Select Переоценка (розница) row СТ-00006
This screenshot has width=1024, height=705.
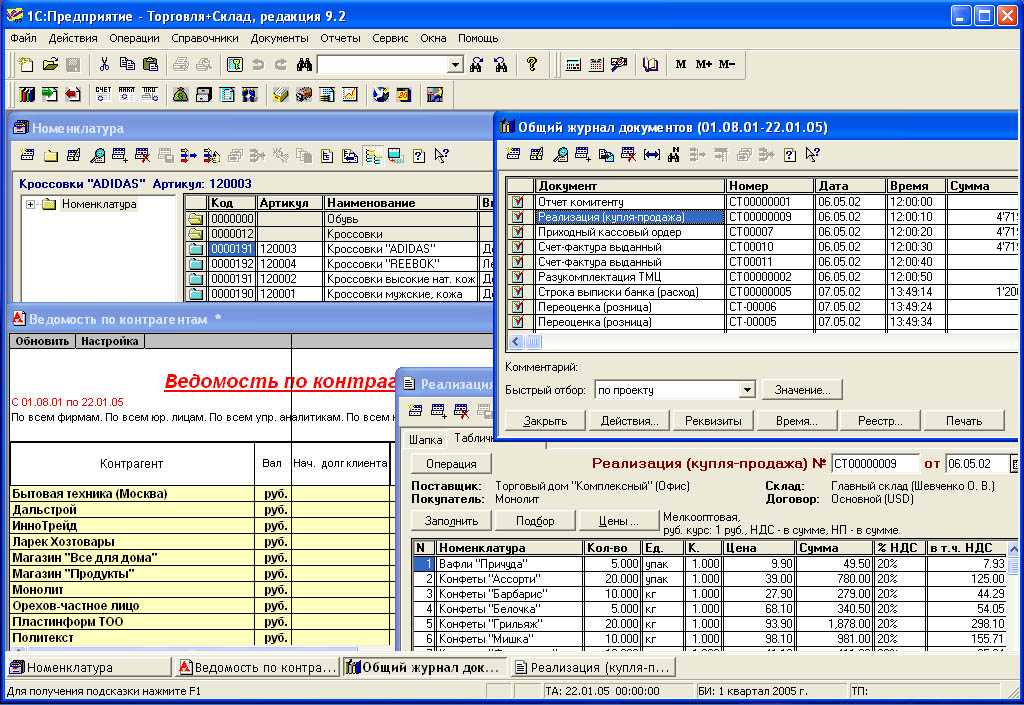point(762,307)
